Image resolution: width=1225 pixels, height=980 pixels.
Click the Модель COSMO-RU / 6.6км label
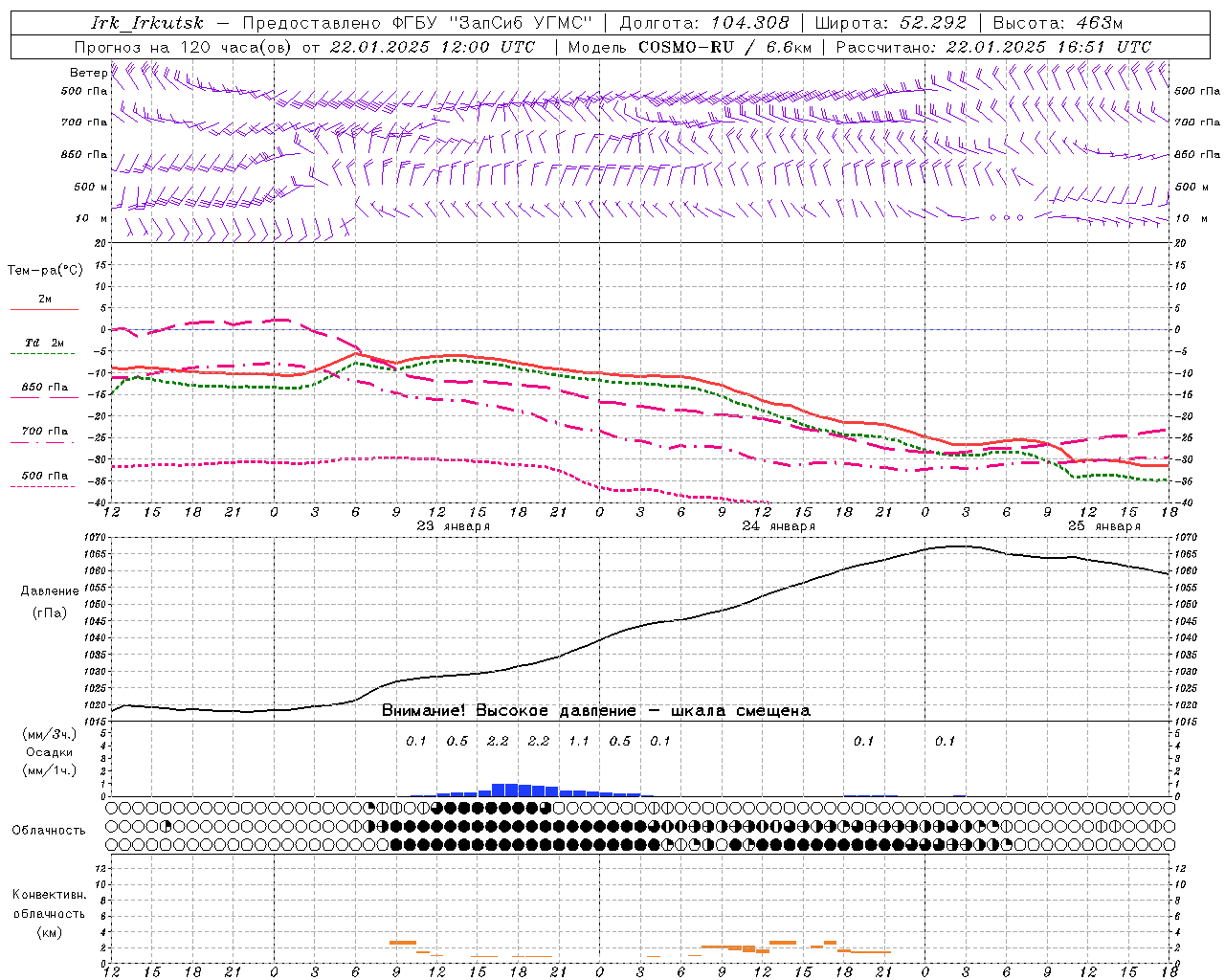tap(689, 47)
